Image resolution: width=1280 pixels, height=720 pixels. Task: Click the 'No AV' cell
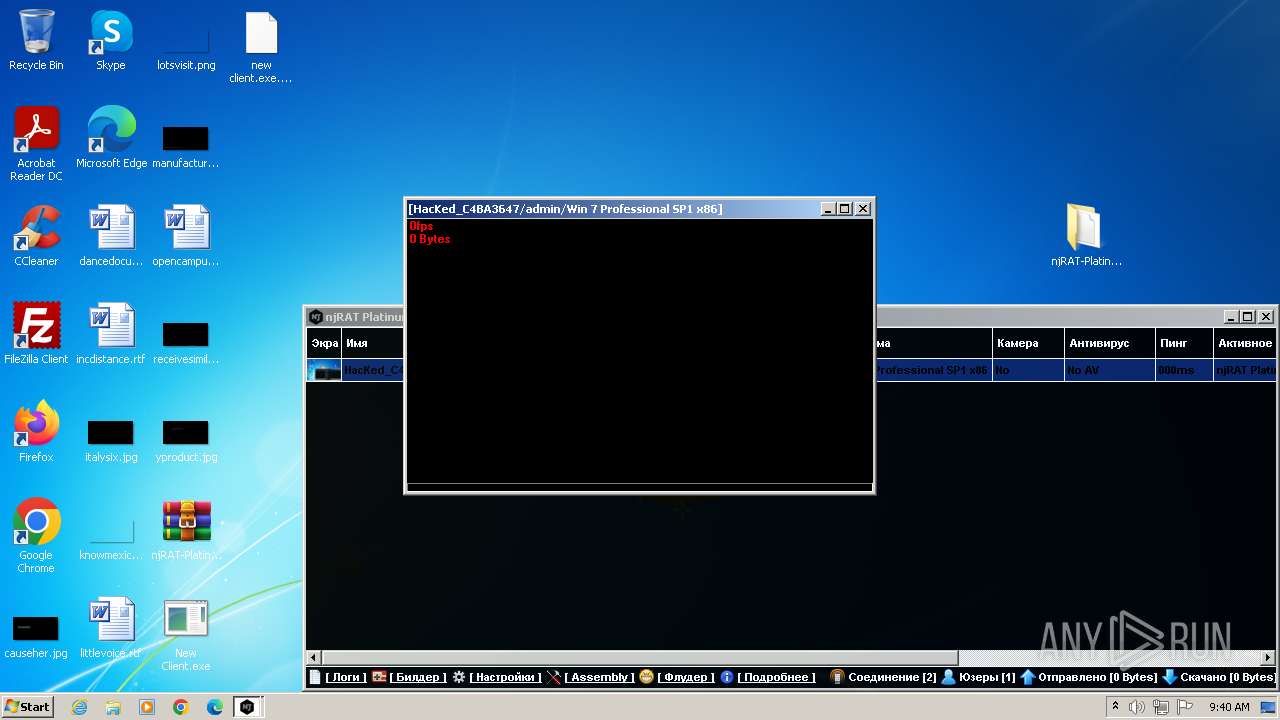point(1109,370)
